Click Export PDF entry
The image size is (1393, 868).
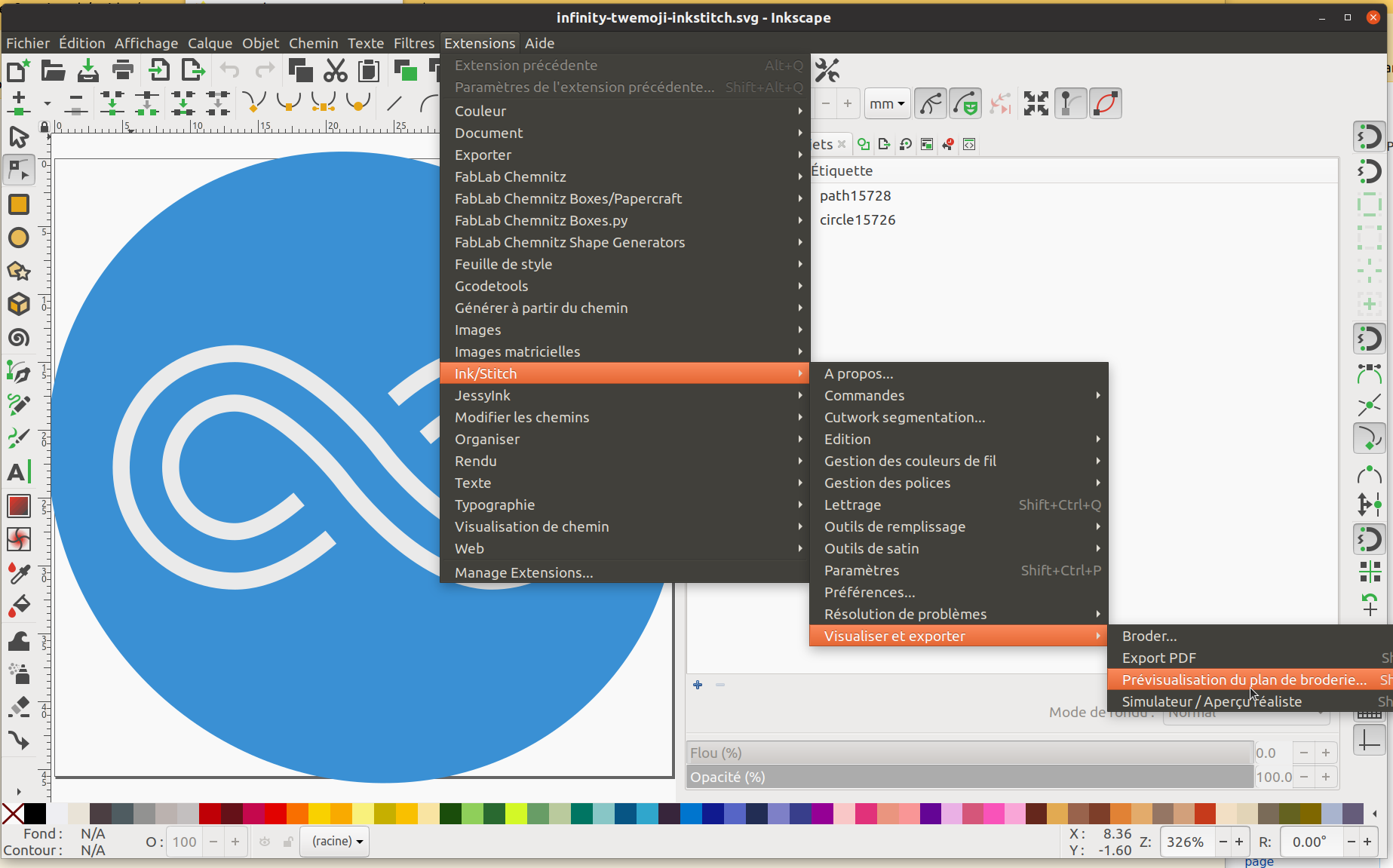pos(1250,658)
